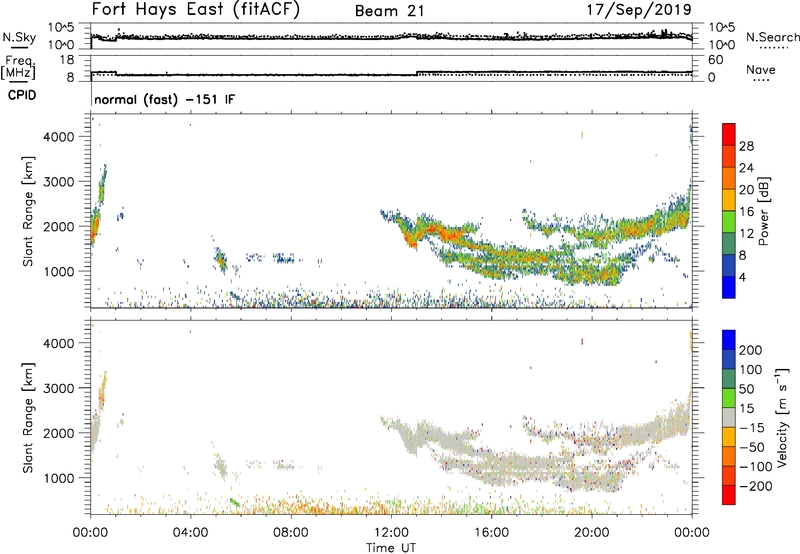Click the 08:00 time tick label
This screenshot has width=800, height=554.
coord(291,533)
